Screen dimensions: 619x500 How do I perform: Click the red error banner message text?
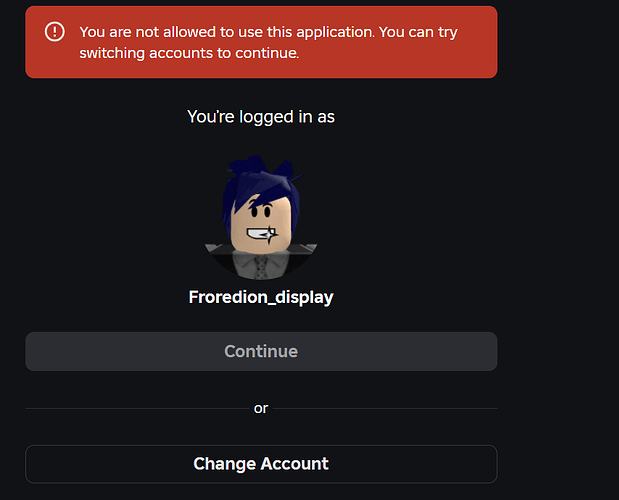coord(268,42)
